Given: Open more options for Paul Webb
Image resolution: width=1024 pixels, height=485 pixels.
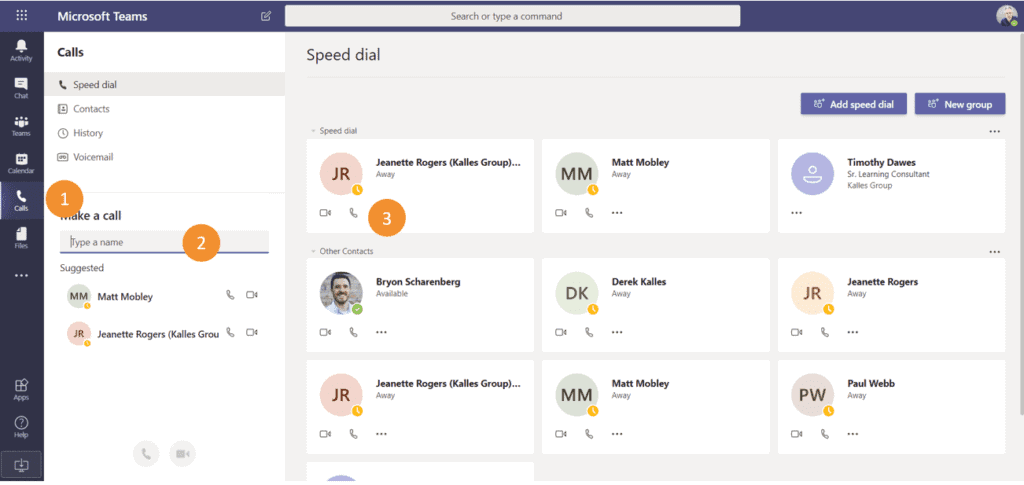Looking at the screenshot, I should (853, 434).
